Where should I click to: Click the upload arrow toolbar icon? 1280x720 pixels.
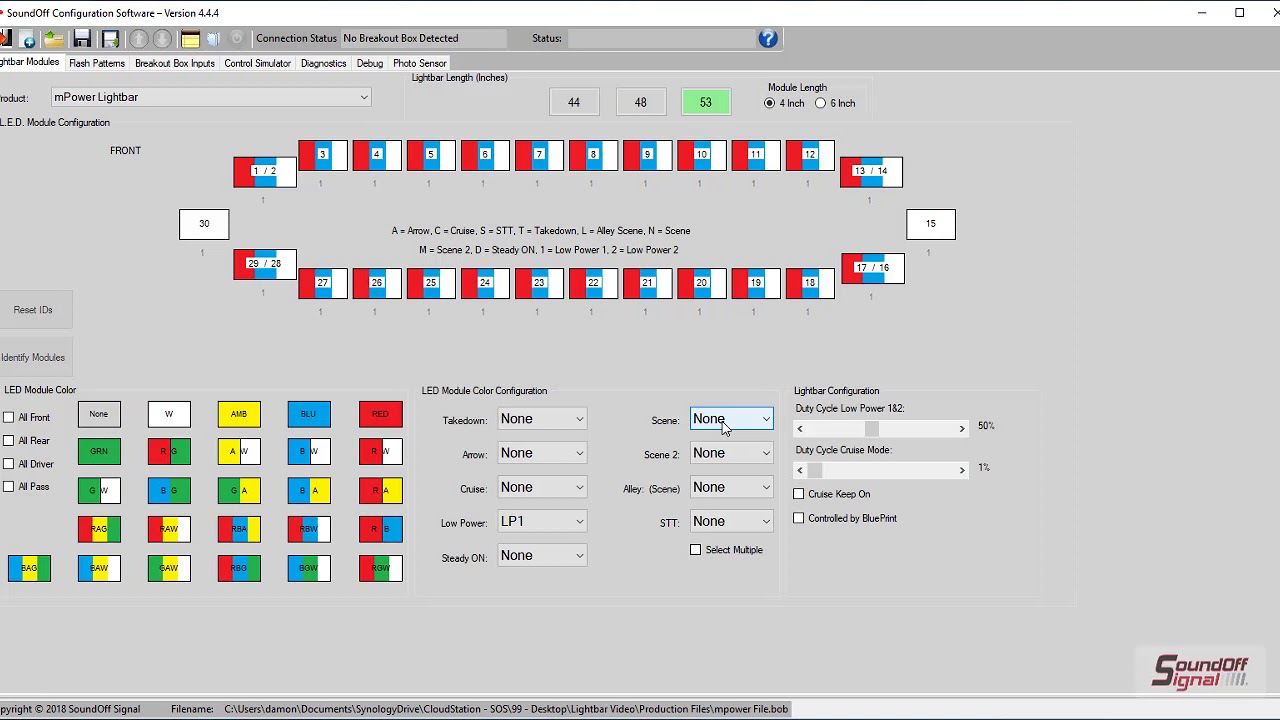(x=139, y=39)
